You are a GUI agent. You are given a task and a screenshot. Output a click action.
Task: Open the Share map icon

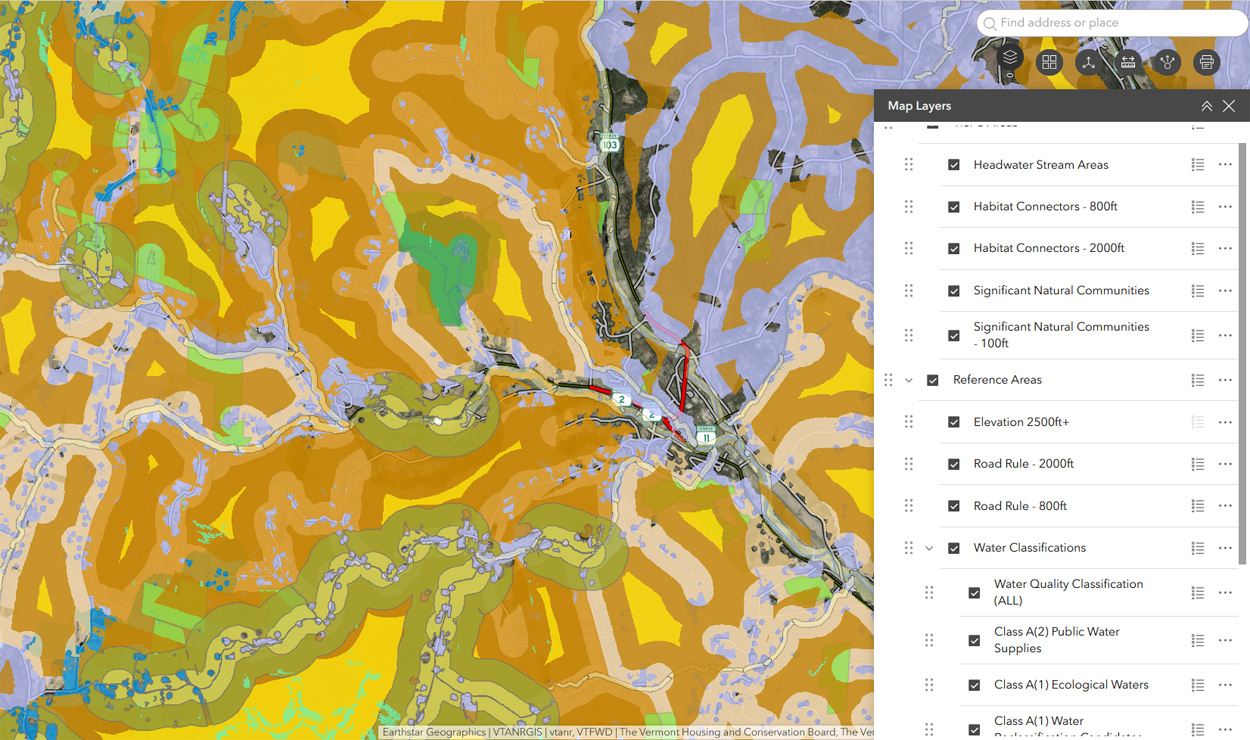[x=1167, y=62]
